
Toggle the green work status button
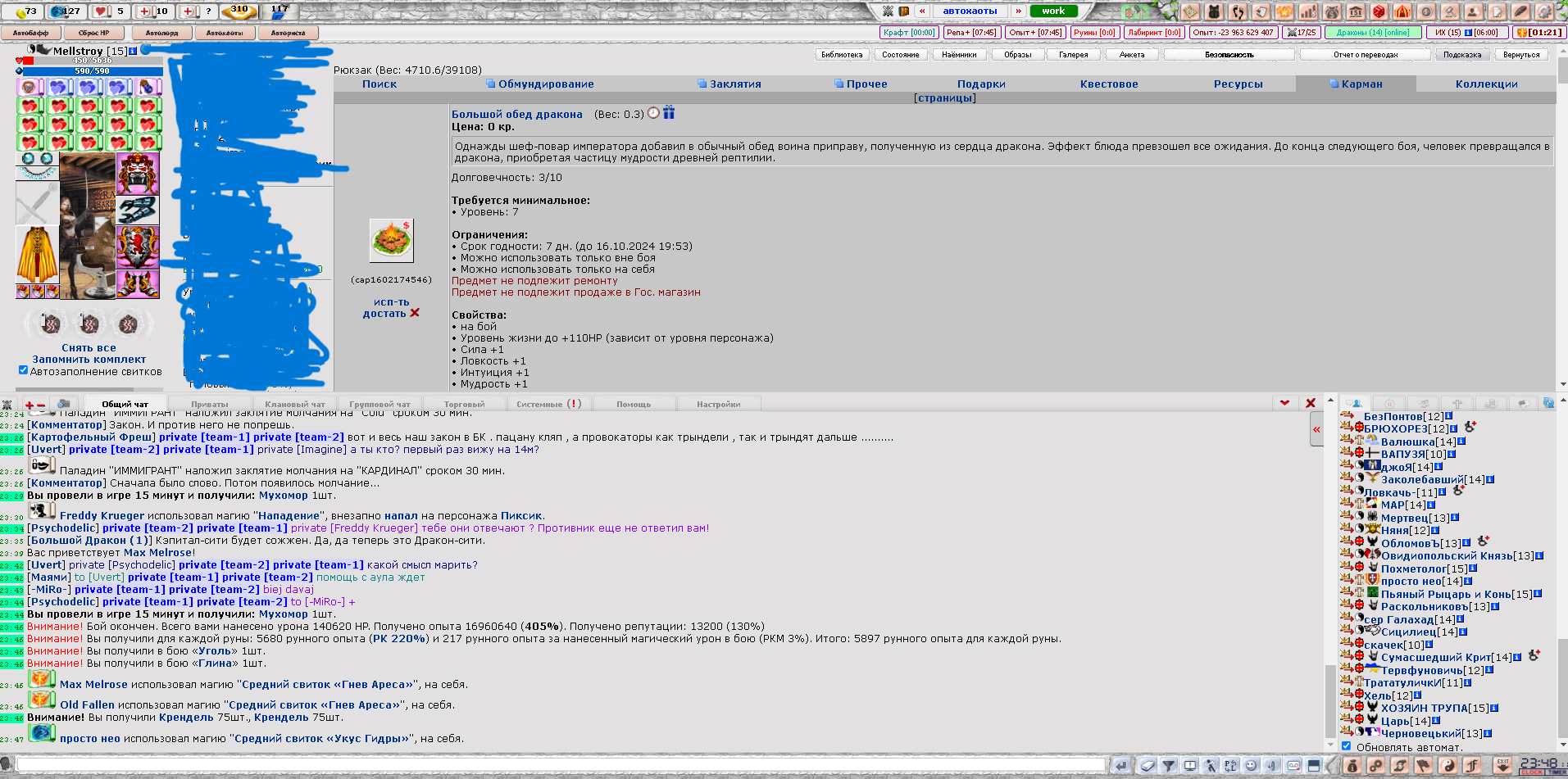click(x=1053, y=11)
